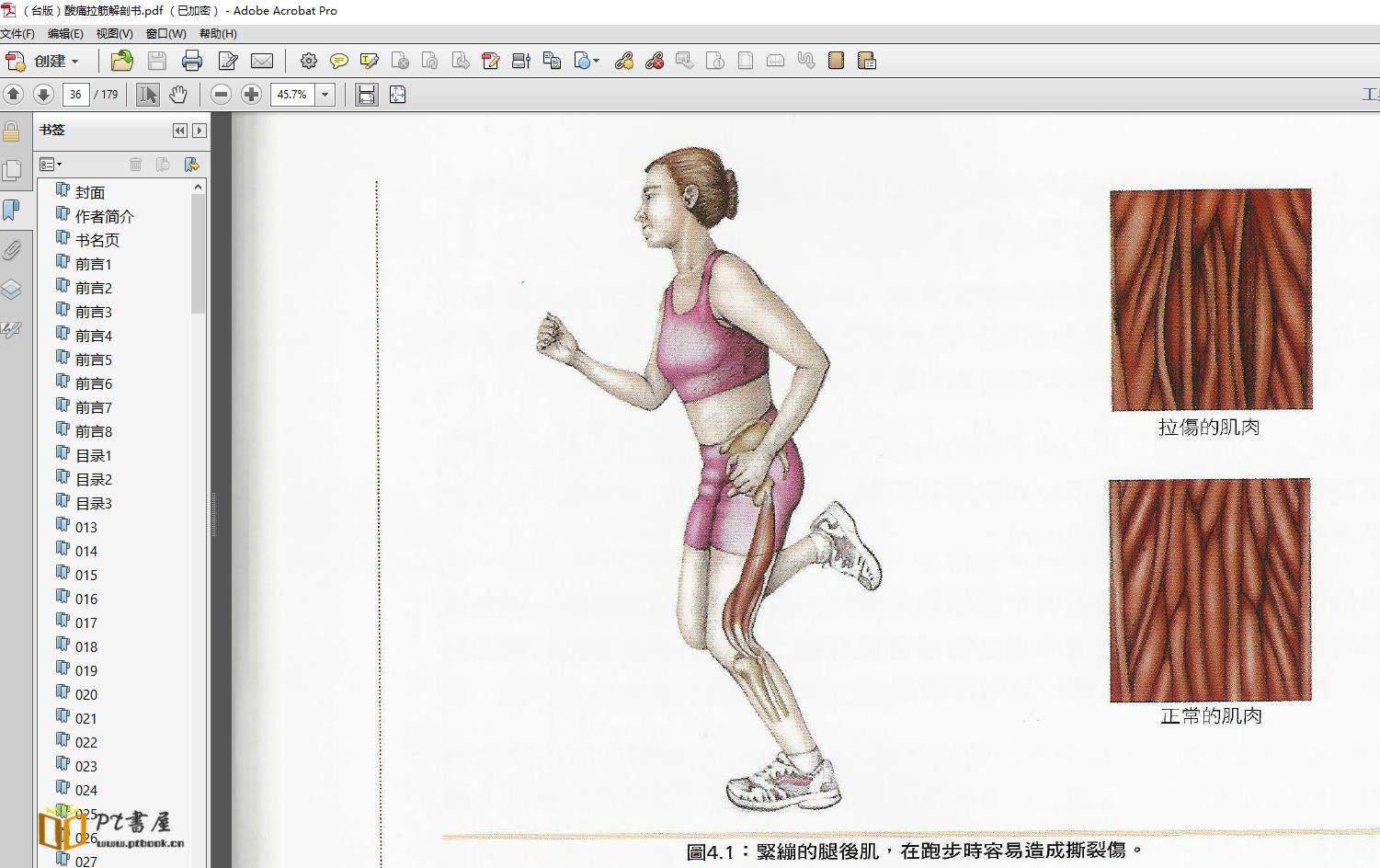The image size is (1380, 868).
Task: Click the zoom field showing 45.7%
Action: click(293, 95)
